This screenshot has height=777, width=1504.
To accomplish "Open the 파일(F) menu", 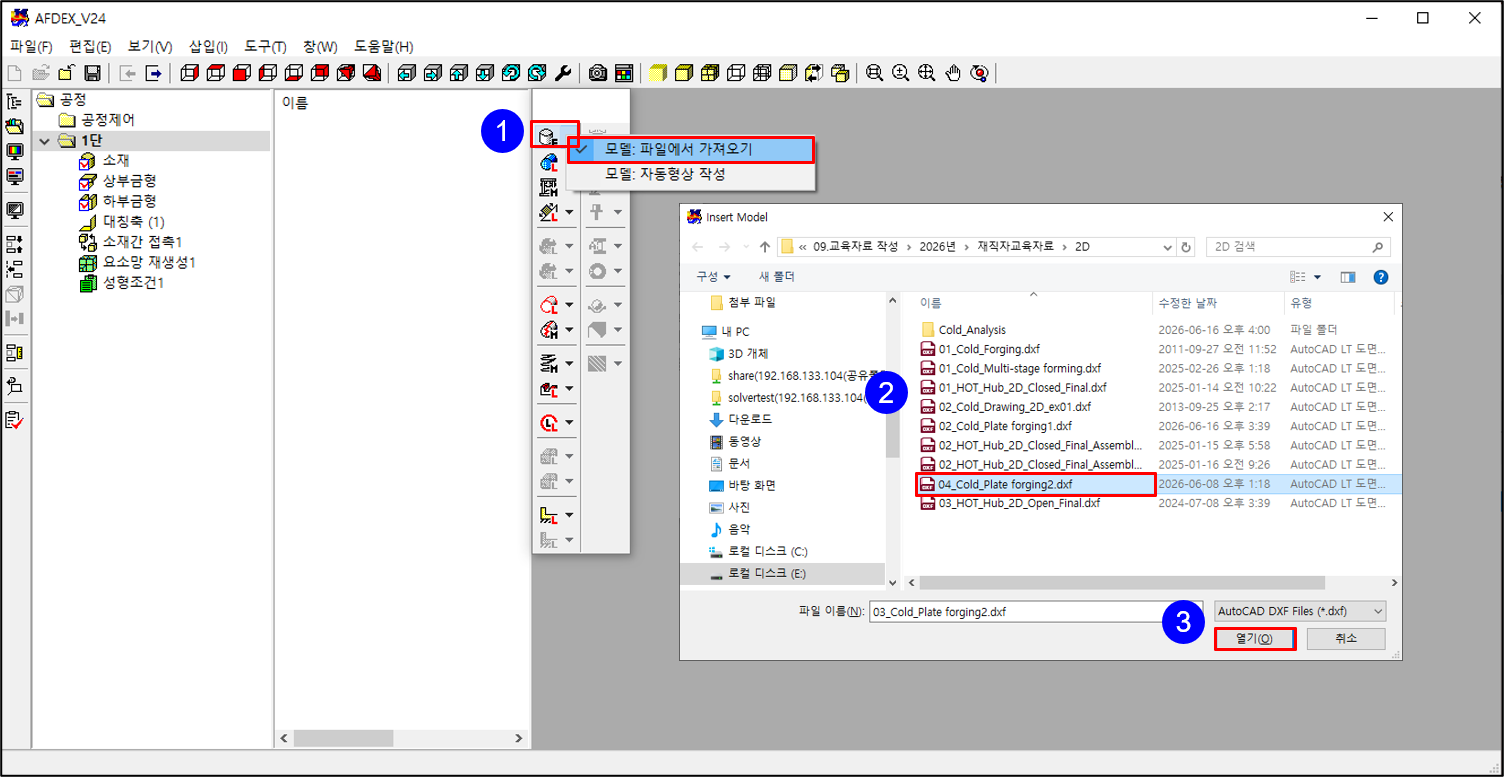I will point(31,47).
